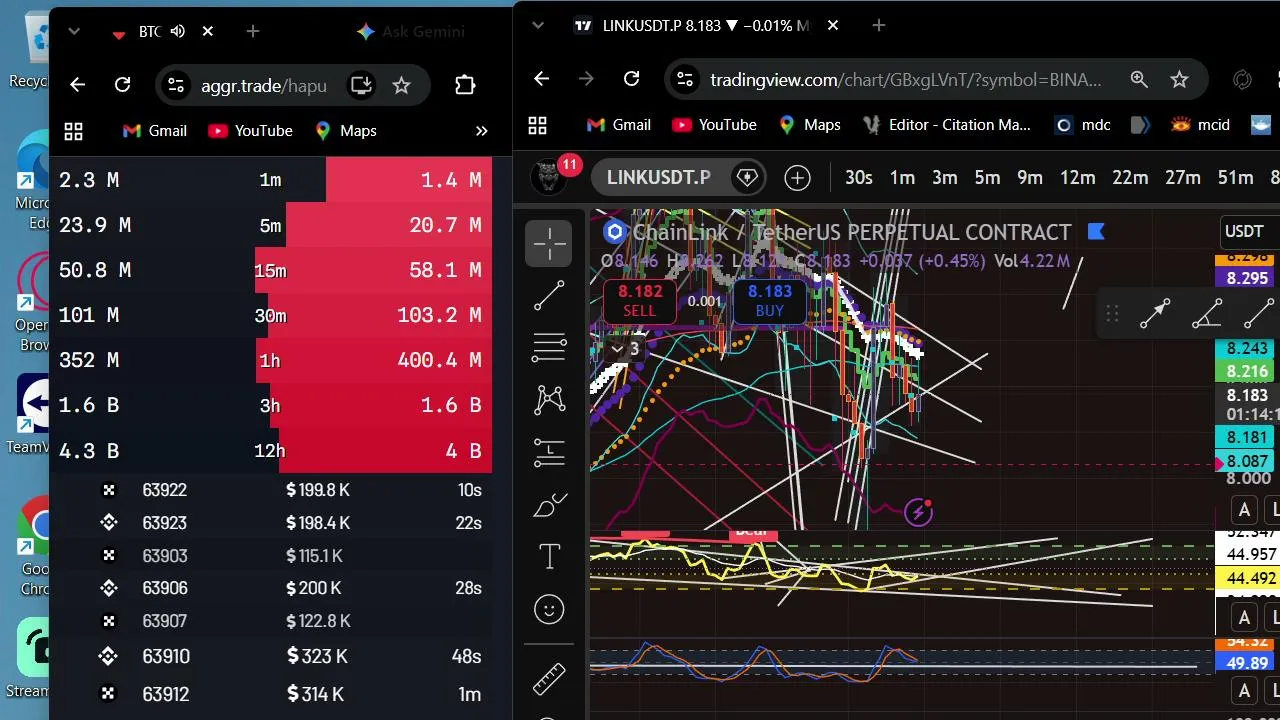Pick the arrow line tool in floating toolbar
Image resolution: width=1280 pixels, height=720 pixels.
[x=1155, y=314]
